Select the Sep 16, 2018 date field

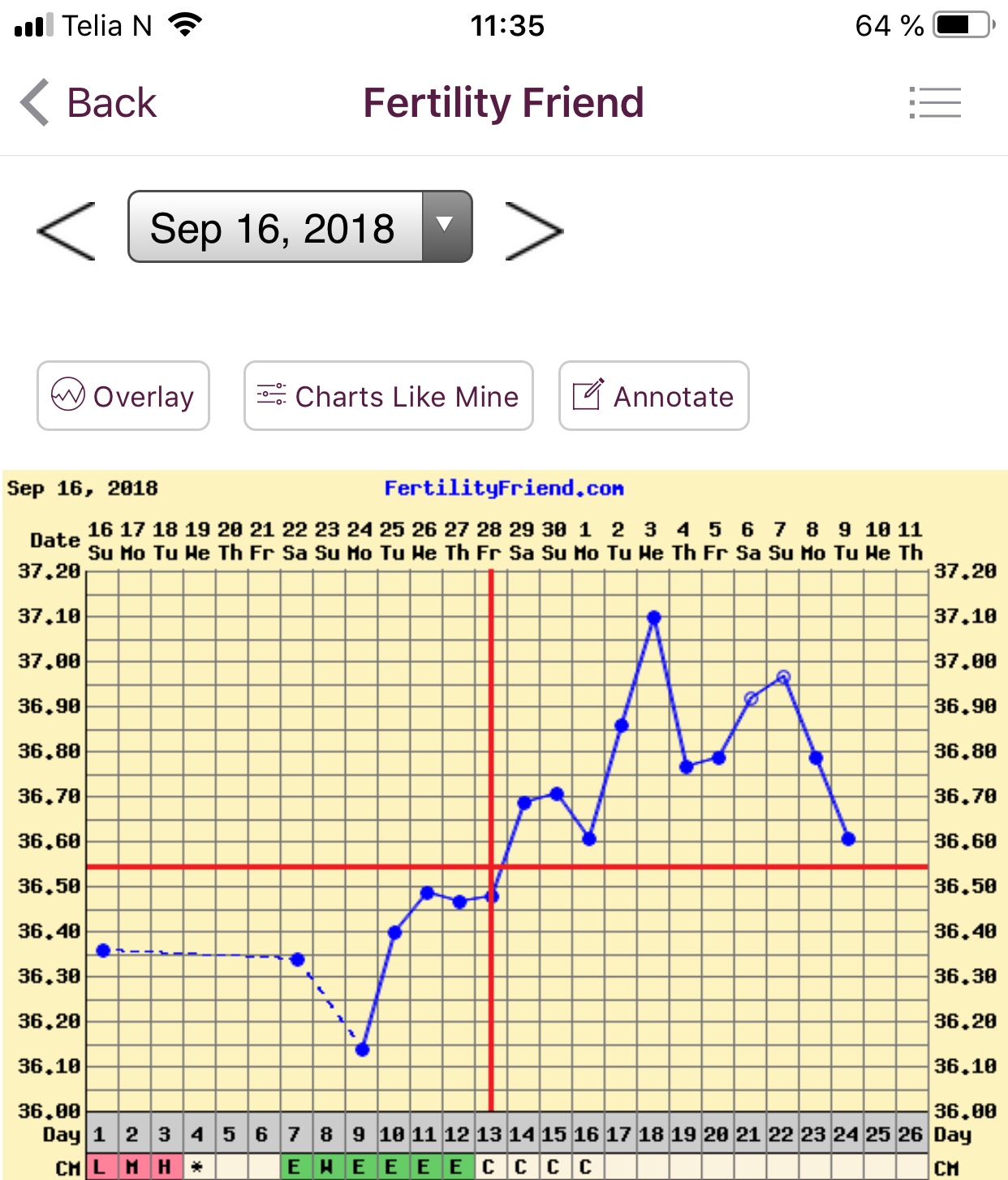274,228
